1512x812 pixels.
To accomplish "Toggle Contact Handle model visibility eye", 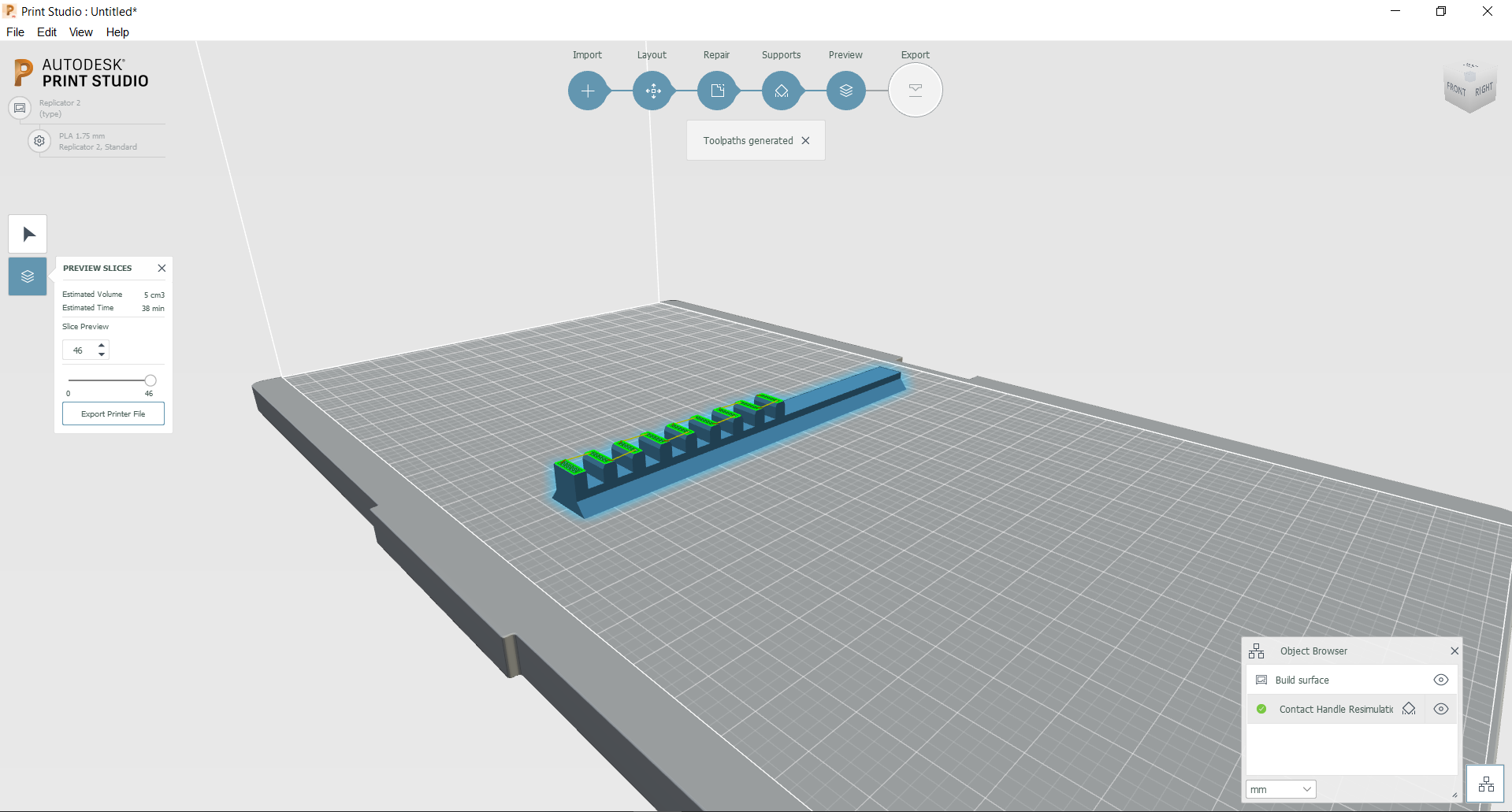I will coord(1440,709).
